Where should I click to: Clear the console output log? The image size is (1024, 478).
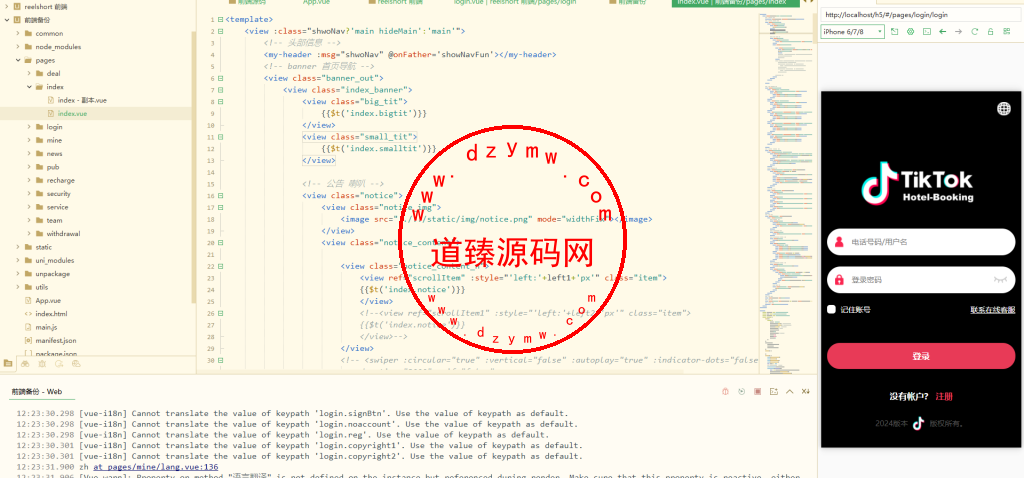[x=806, y=392]
